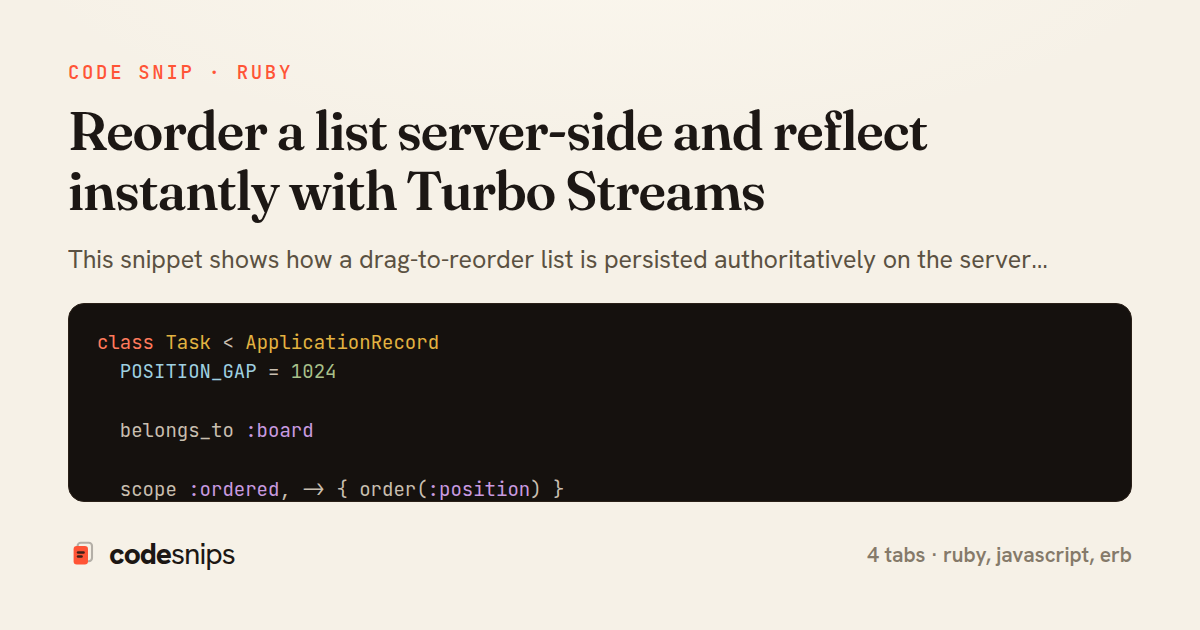Click the 'belongs_to :board' code line
Image resolution: width=1200 pixels, height=630 pixels.
(217, 431)
